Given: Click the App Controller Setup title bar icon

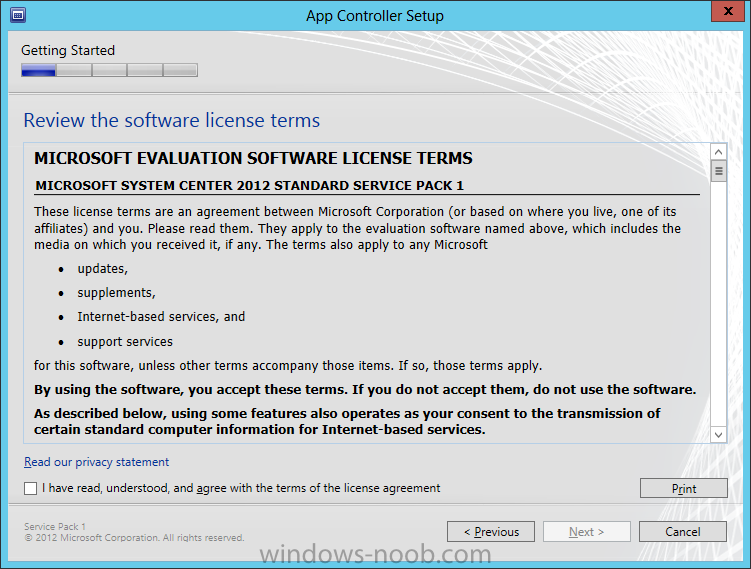Looking at the screenshot, I should [x=18, y=15].
